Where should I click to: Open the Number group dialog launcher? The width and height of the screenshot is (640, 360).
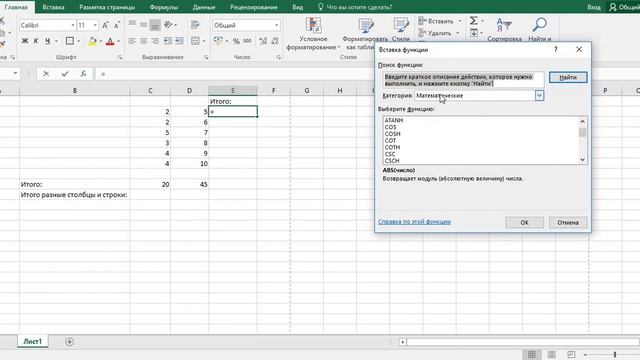pos(278,58)
